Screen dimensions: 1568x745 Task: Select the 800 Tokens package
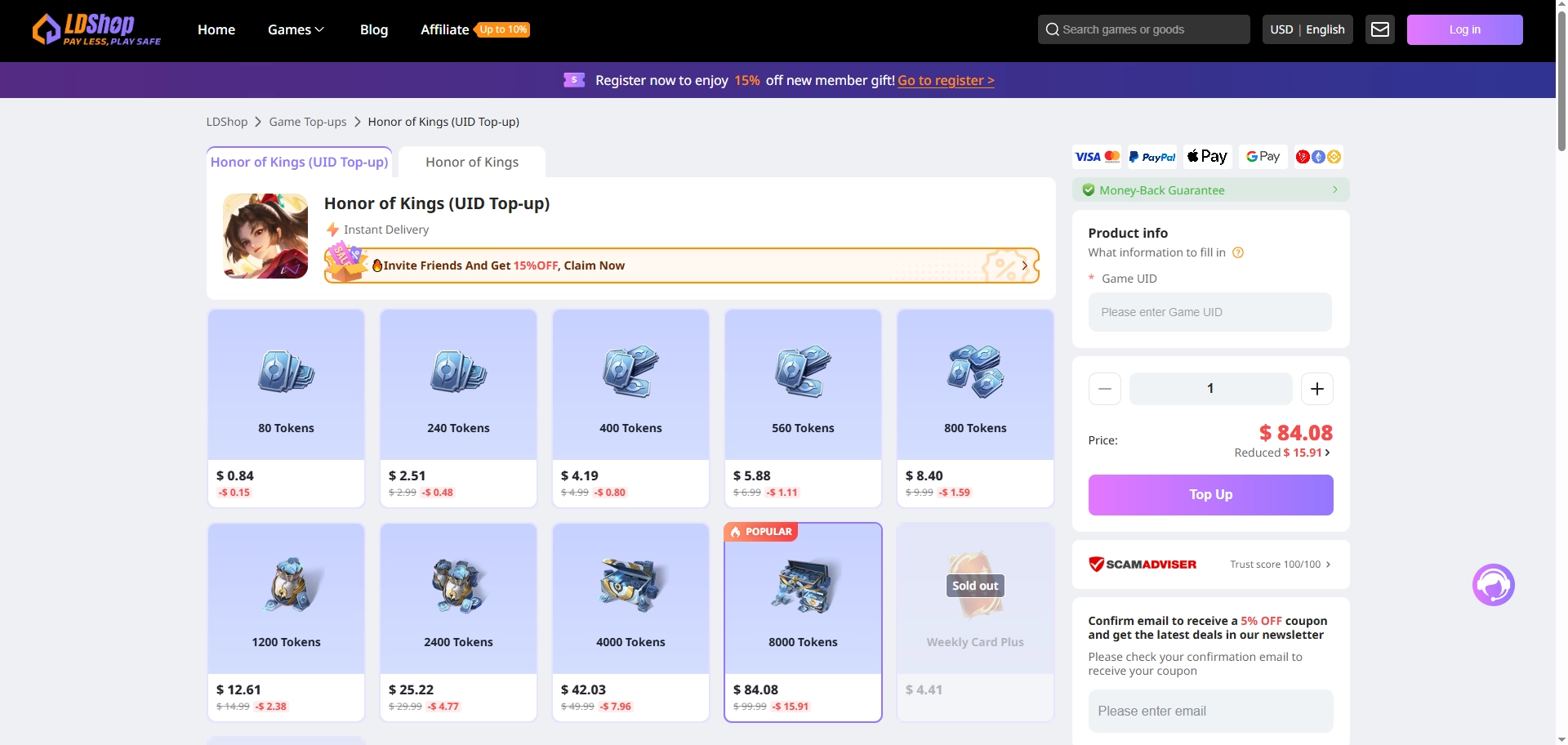[975, 408]
